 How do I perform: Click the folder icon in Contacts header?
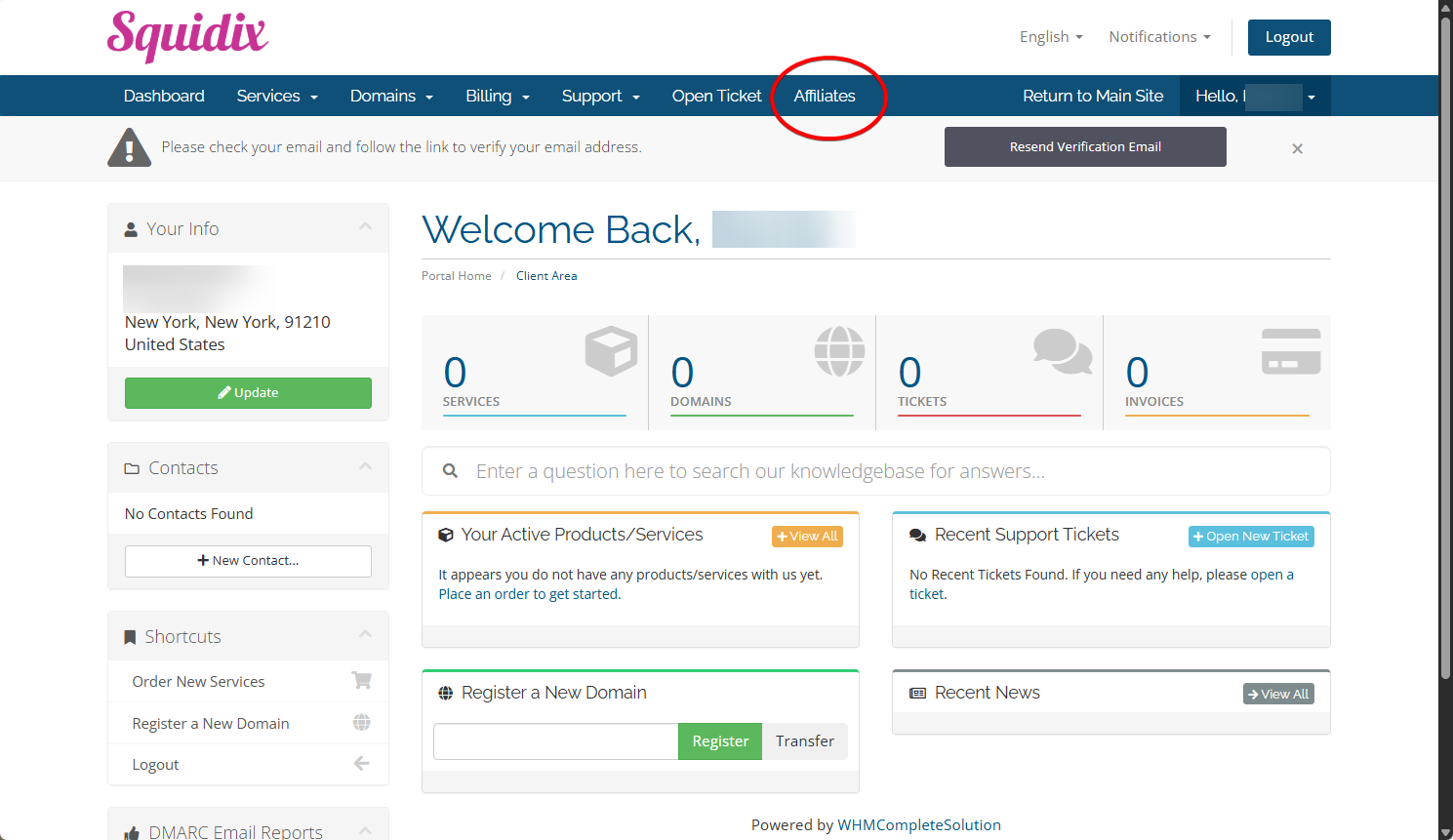tap(132, 469)
